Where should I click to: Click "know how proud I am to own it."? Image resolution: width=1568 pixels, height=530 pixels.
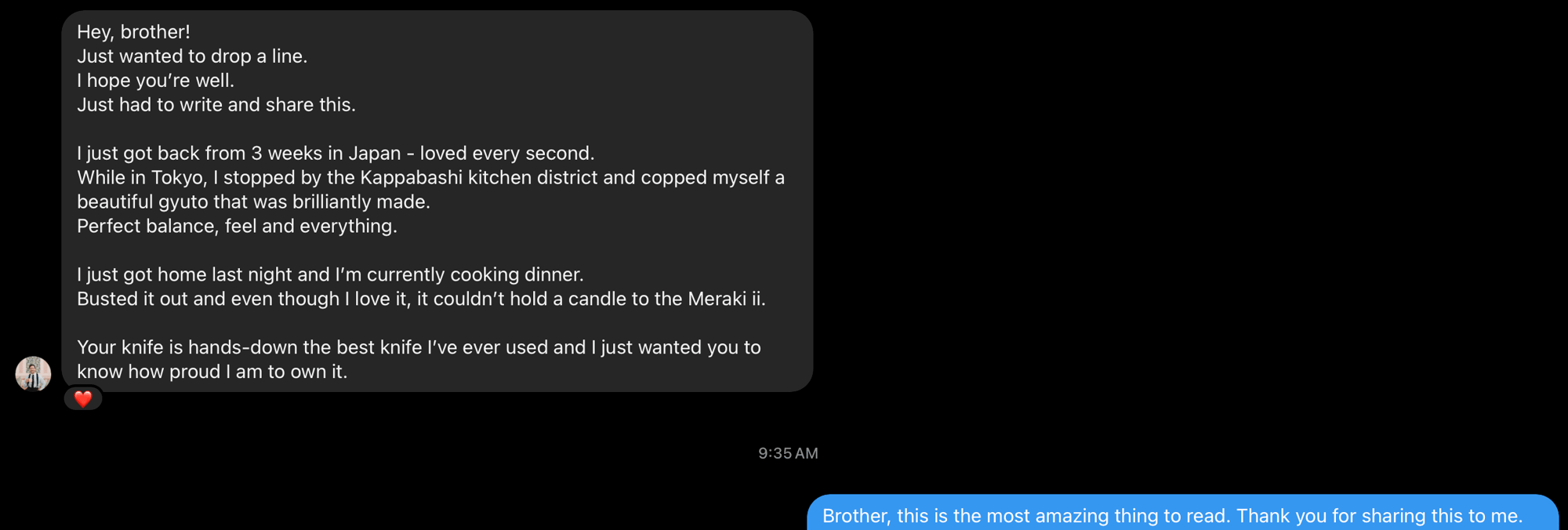pyautogui.click(x=212, y=372)
